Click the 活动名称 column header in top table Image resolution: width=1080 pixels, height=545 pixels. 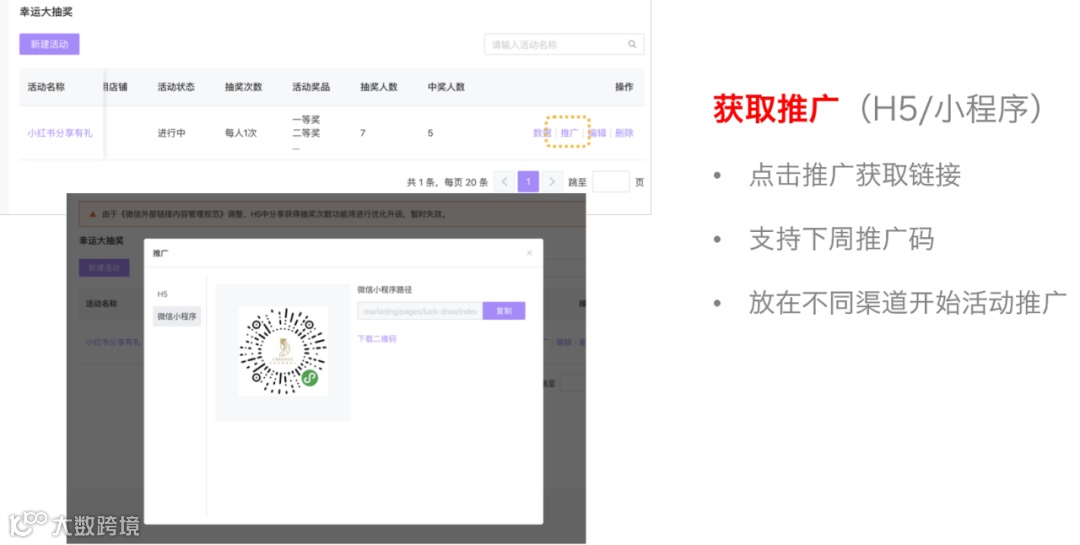coord(46,87)
